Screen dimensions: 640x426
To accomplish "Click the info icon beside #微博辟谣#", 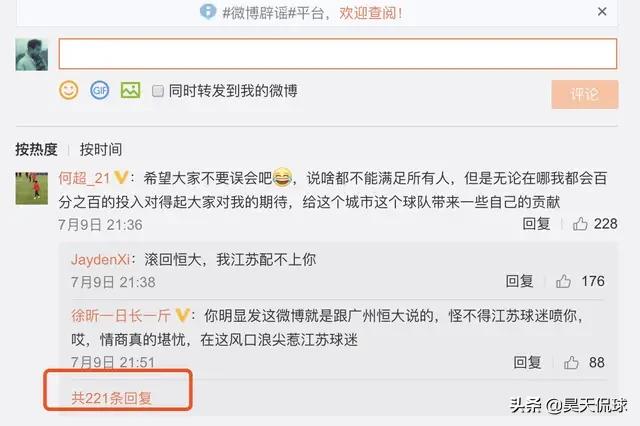I will coord(208,11).
